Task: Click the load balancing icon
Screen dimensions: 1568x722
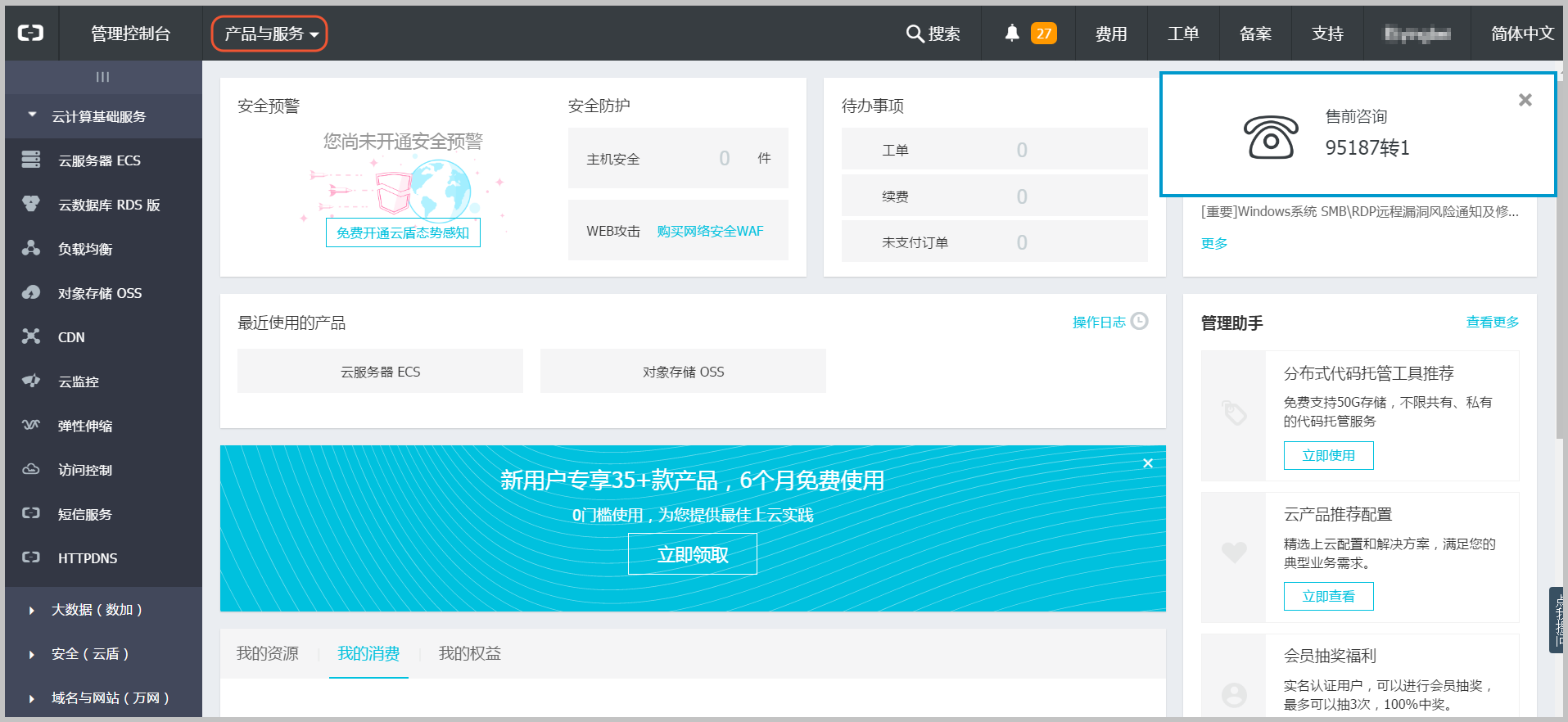Action: 31,248
